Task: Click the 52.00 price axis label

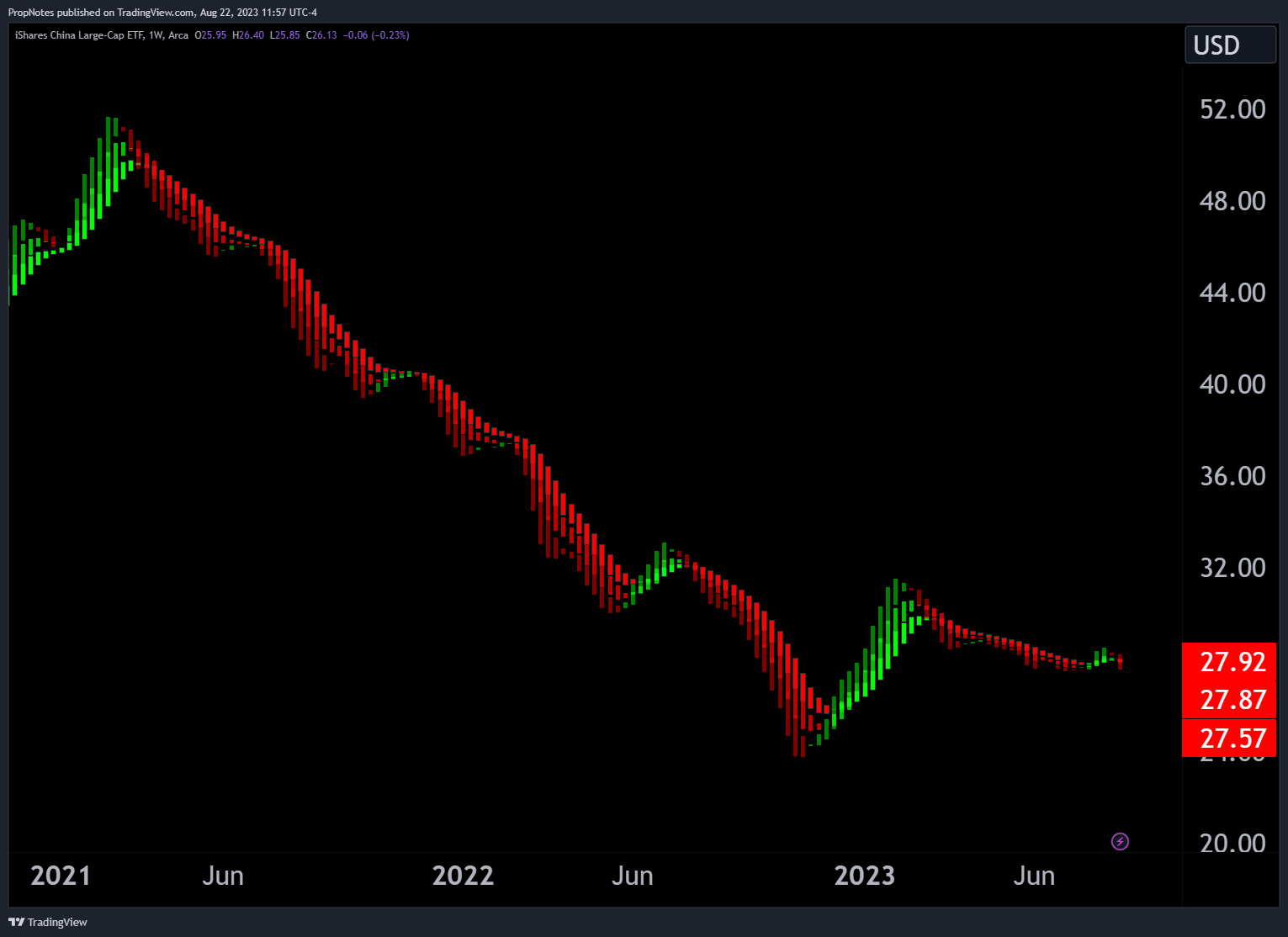Action: pyautogui.click(x=1232, y=109)
